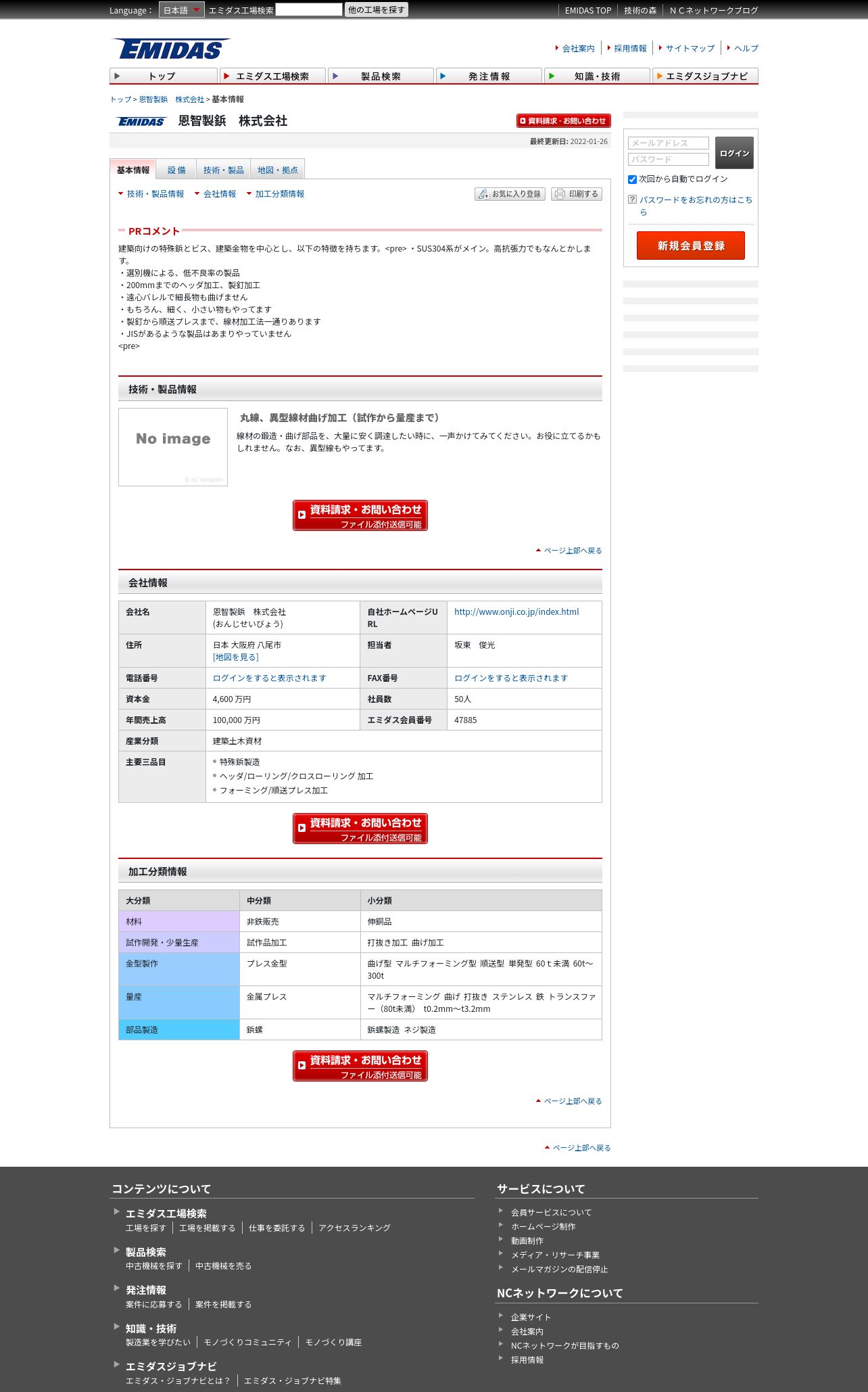Switch to 設備 tab
Viewport: 868px width, 1392px height.
176,170
